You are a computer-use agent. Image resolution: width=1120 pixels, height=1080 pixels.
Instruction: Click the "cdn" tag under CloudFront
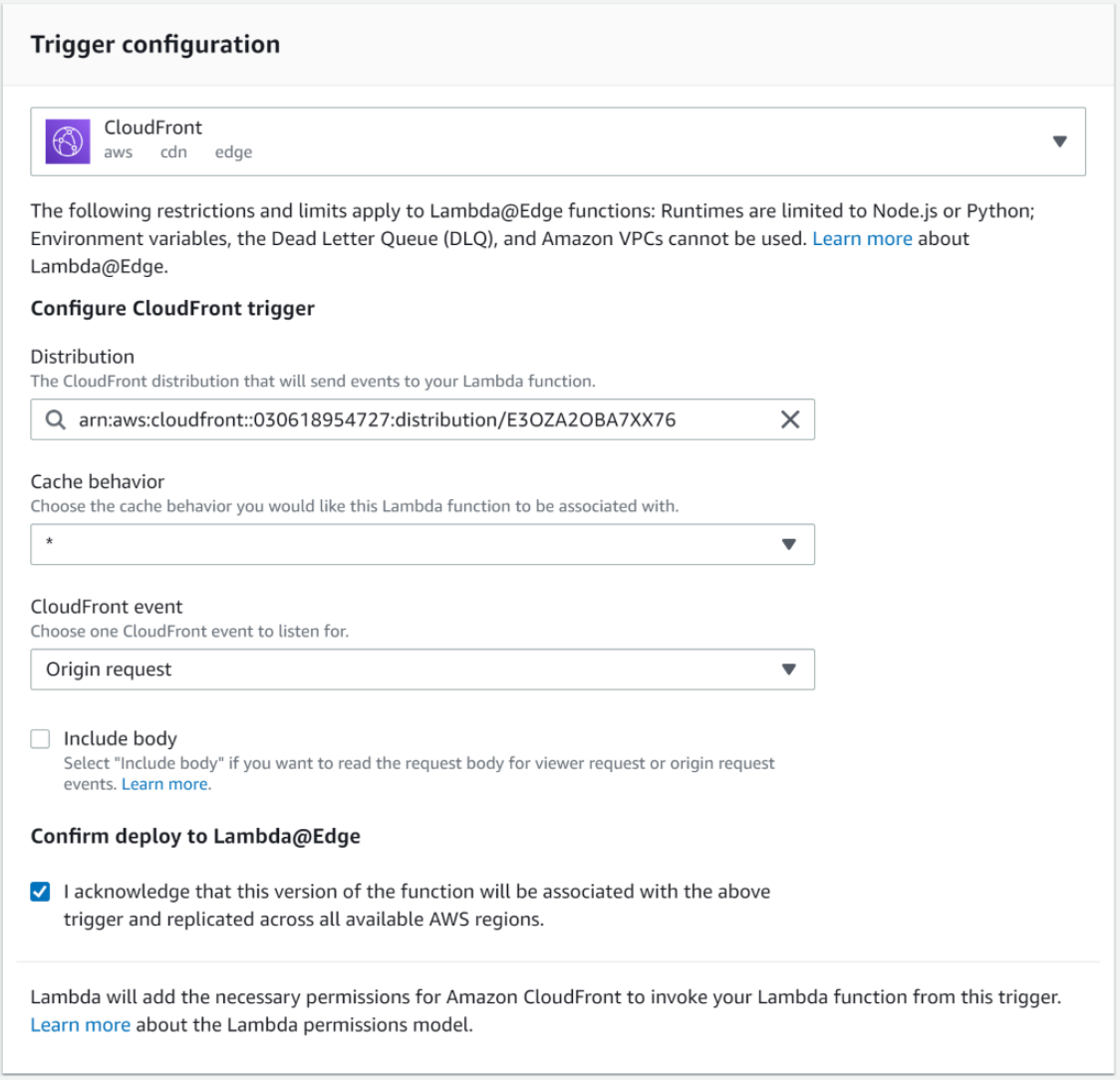click(173, 152)
